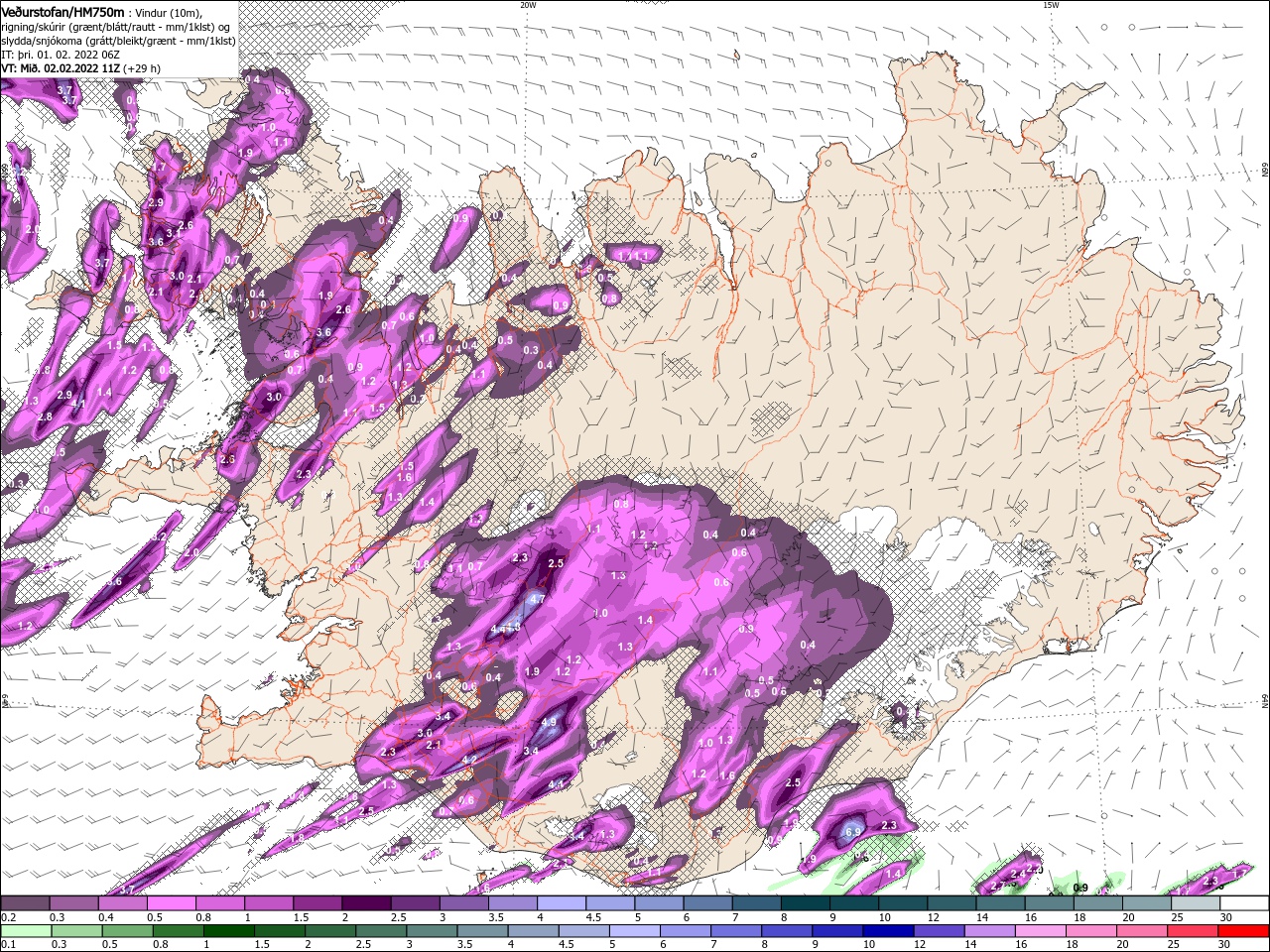Click the dark green swatch between 1 and 1.5 in the rain scale

(x=228, y=930)
